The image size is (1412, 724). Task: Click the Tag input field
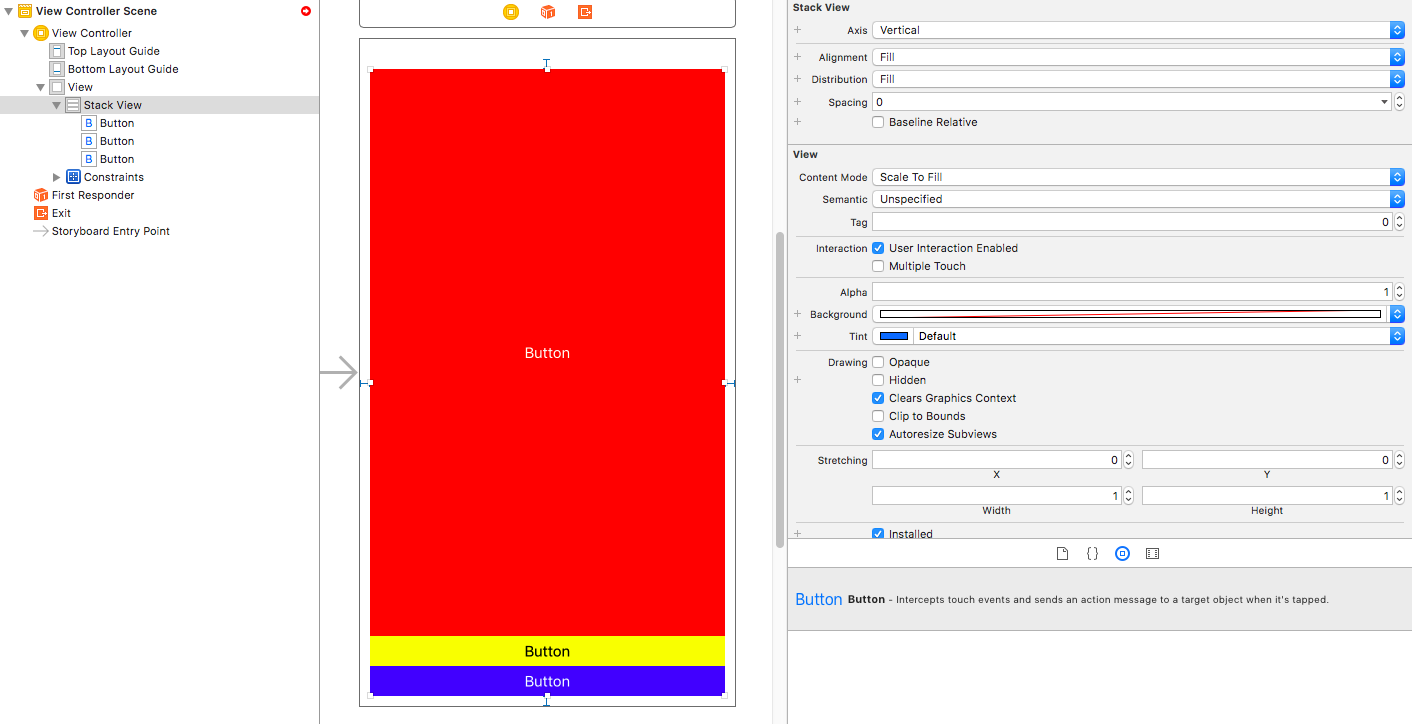tap(1130, 222)
